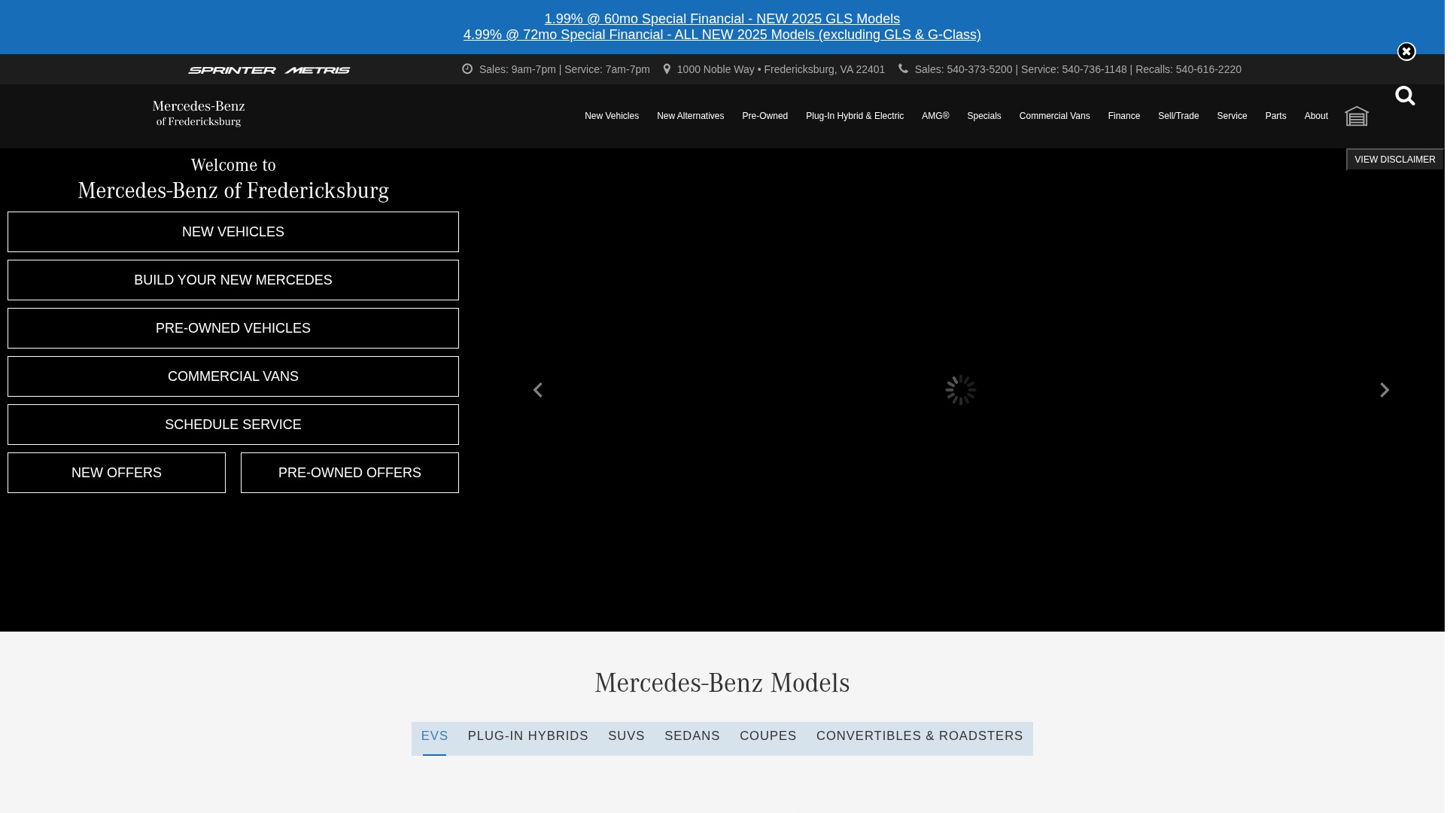The image size is (1456, 813).
Task: Open Plug-In Hybrid & Electric menu
Action: (855, 116)
